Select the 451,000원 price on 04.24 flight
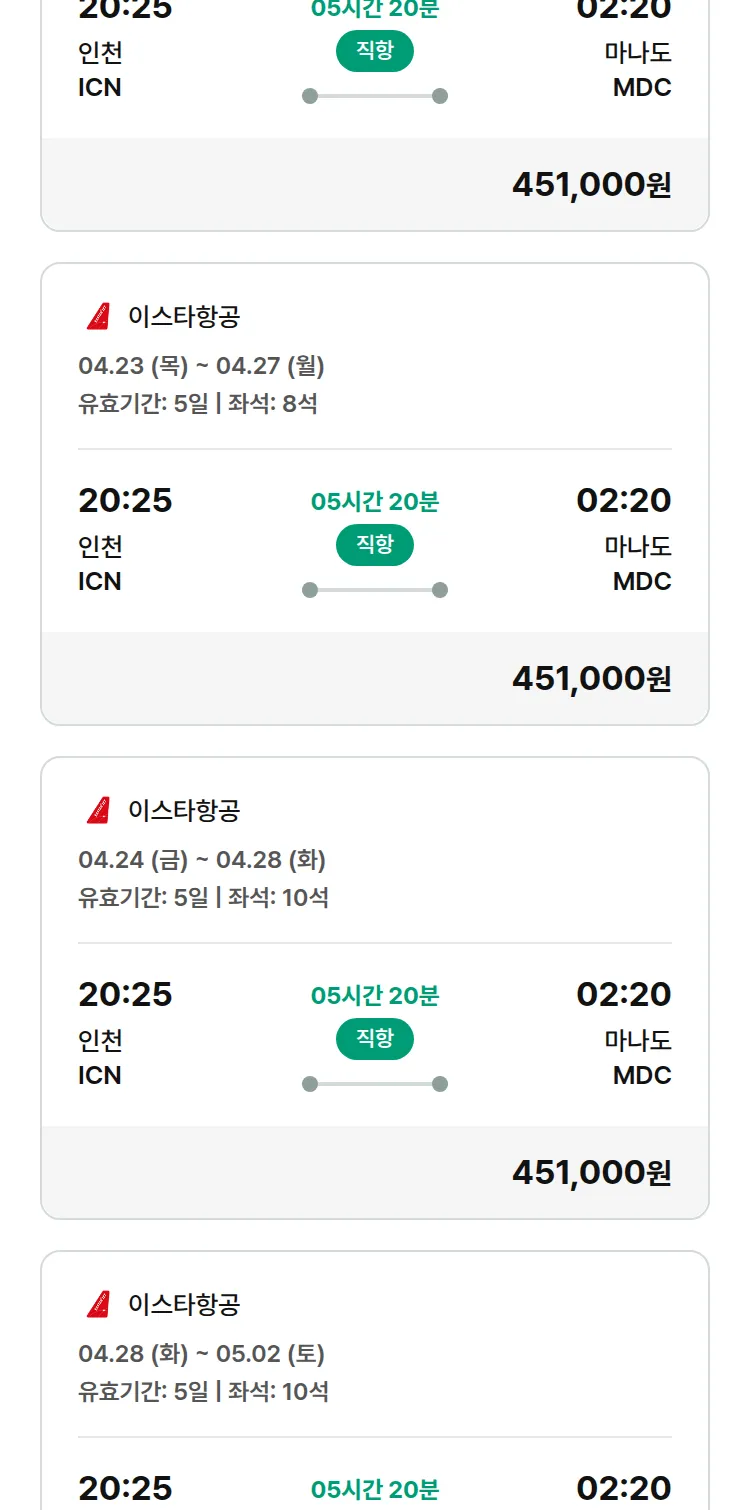 [x=591, y=1173]
